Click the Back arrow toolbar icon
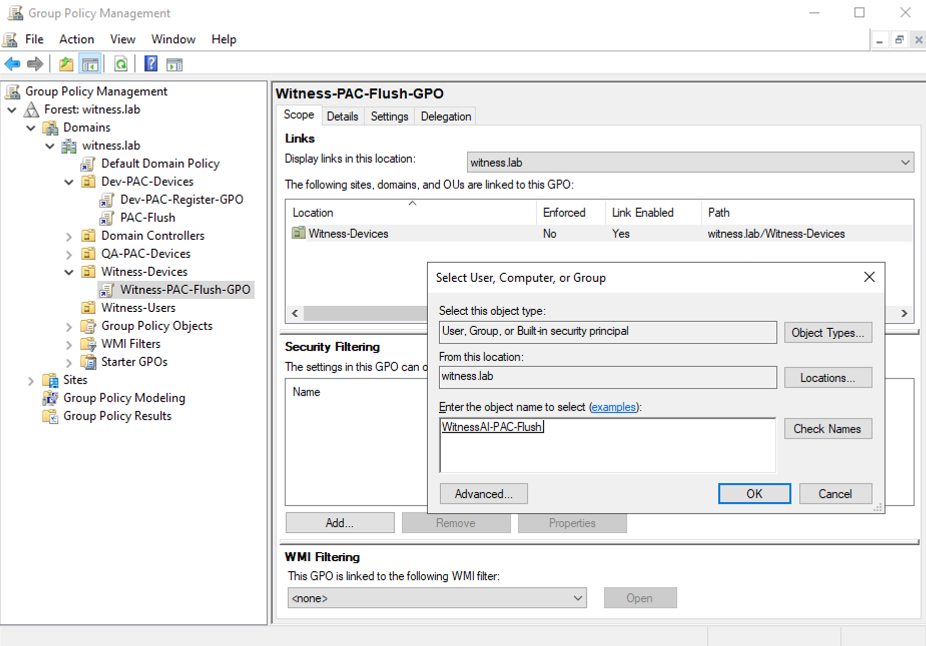Viewport: 926px width, 646px height. [x=12, y=64]
